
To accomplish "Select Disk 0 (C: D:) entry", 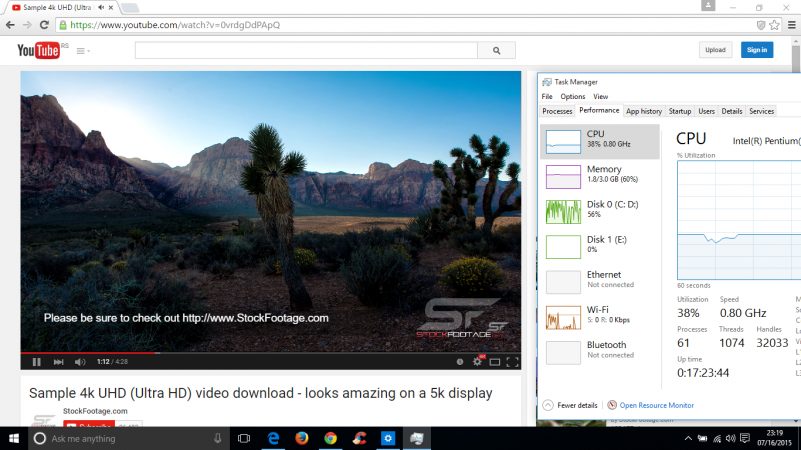I will tap(600, 211).
